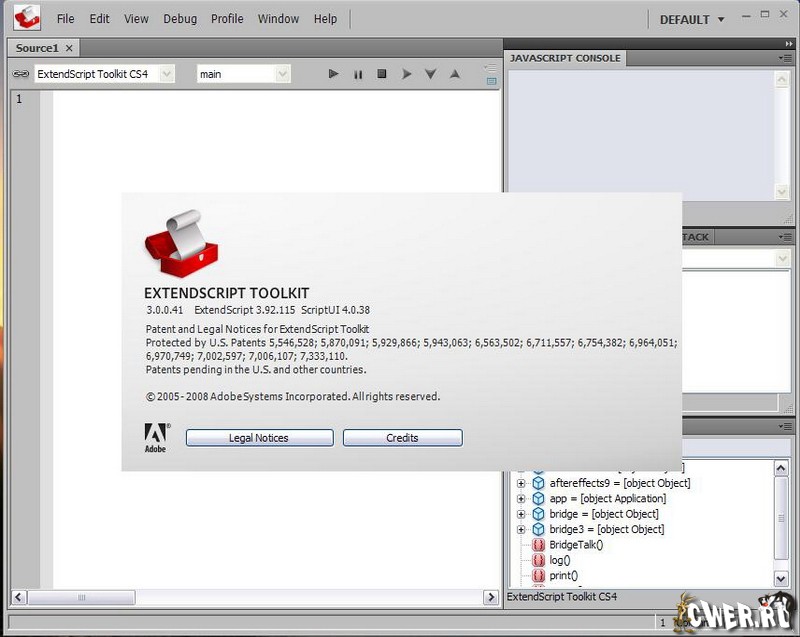Click JavaScript Console scrollbar down arrow
800x637 pixels.
point(782,192)
